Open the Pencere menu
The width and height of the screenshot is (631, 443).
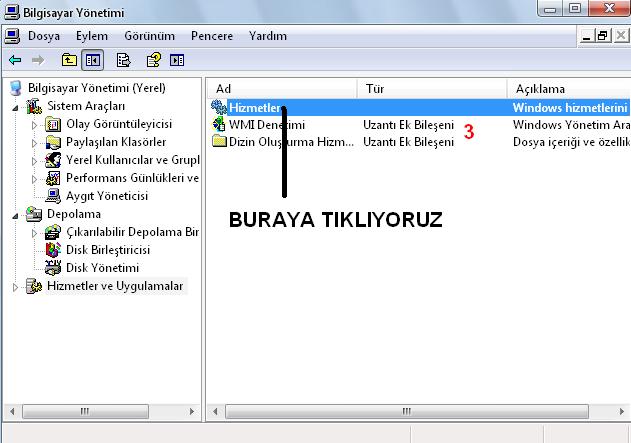[x=212, y=36]
